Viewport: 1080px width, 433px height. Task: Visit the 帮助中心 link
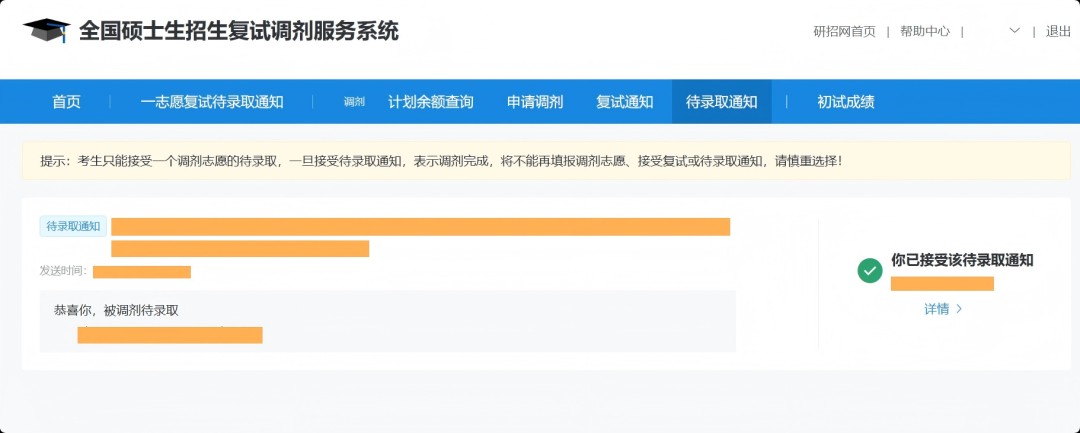[925, 31]
